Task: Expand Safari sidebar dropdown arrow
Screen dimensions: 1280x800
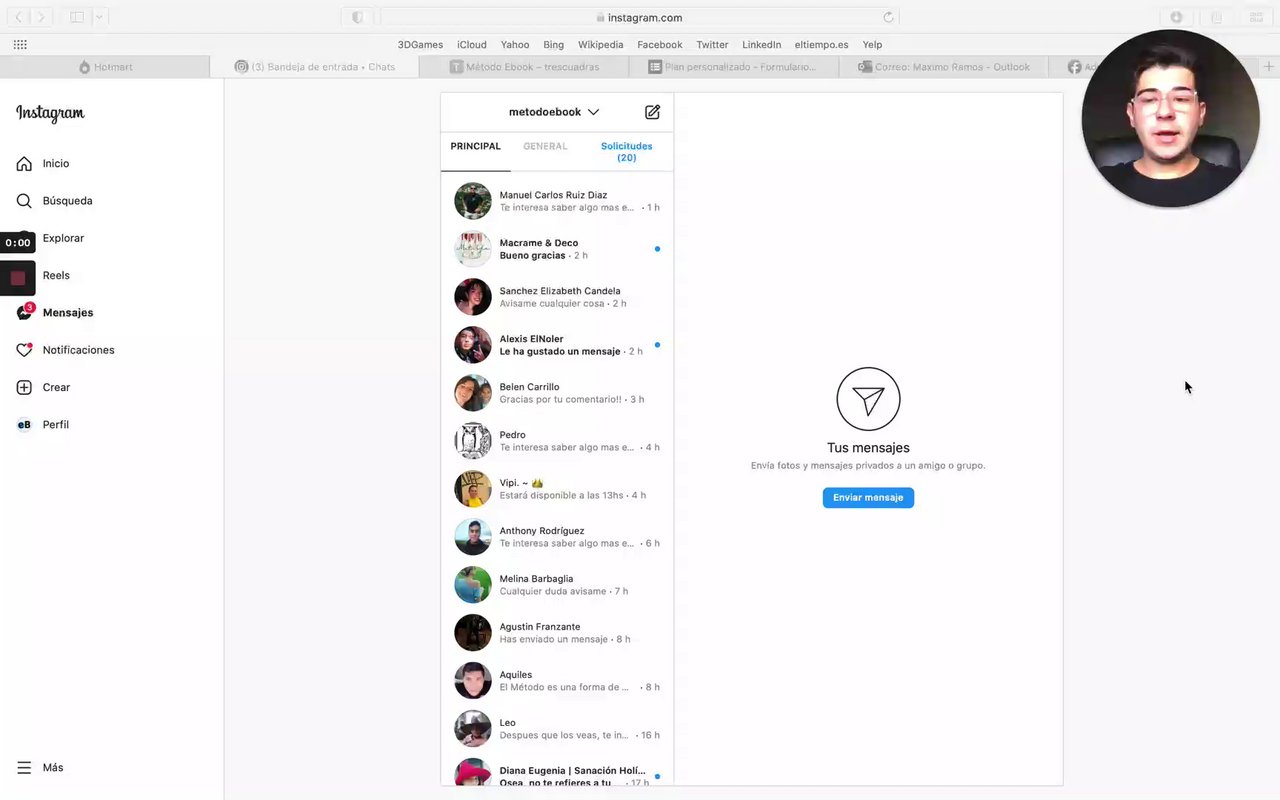Action: click(99, 17)
